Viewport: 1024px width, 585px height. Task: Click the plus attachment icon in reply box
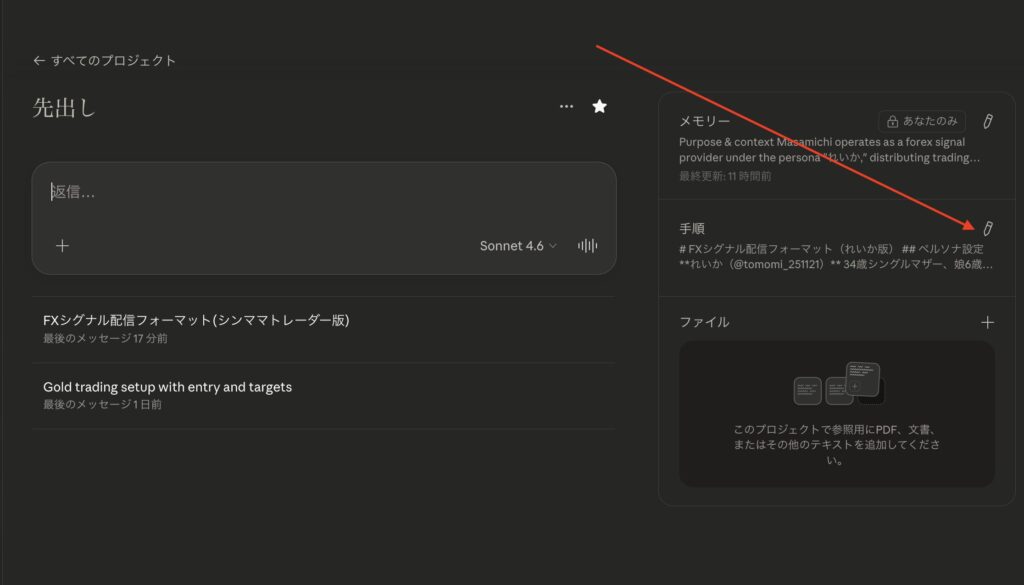[62, 245]
